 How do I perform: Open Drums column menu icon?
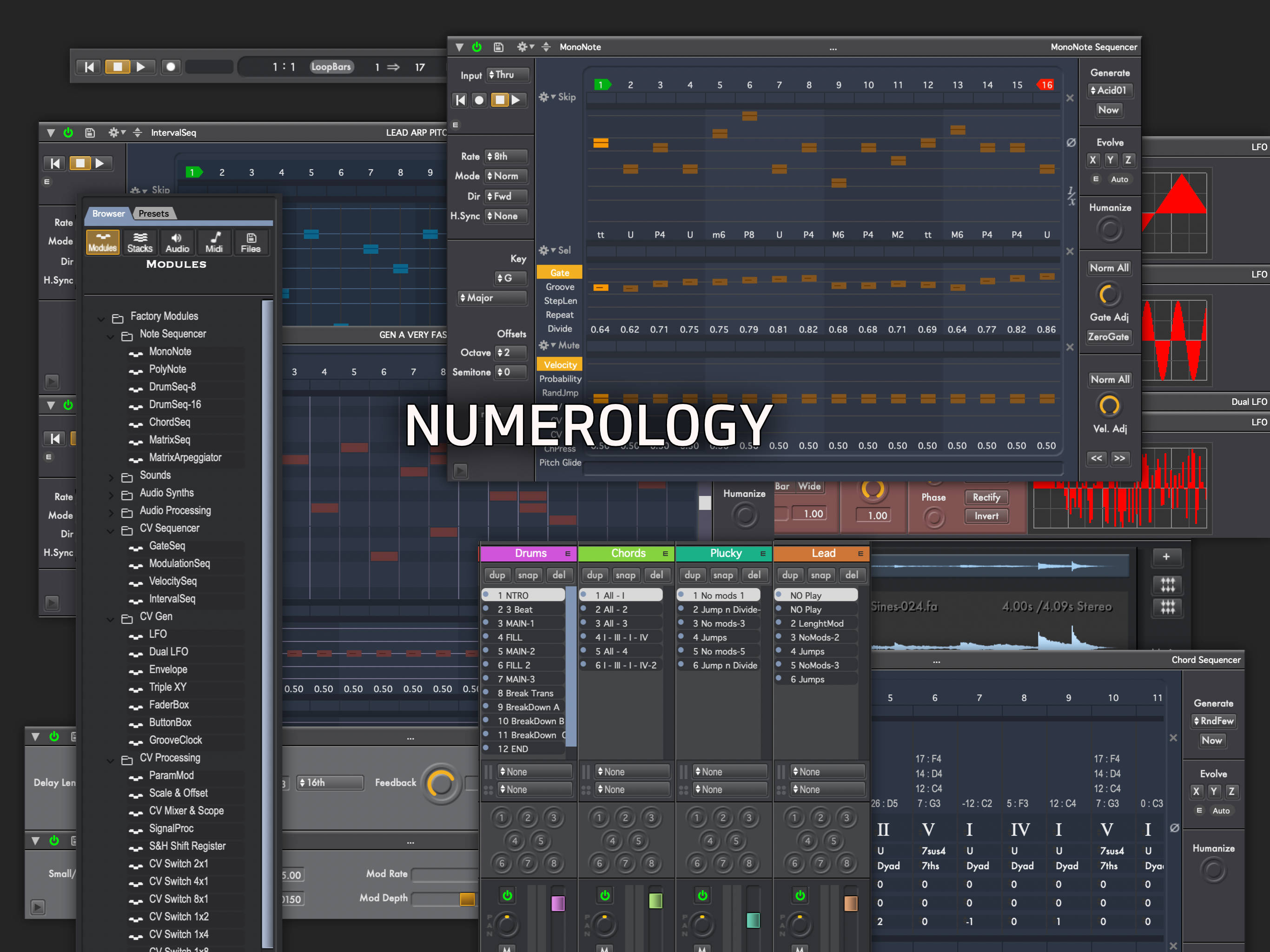pyautogui.click(x=568, y=554)
